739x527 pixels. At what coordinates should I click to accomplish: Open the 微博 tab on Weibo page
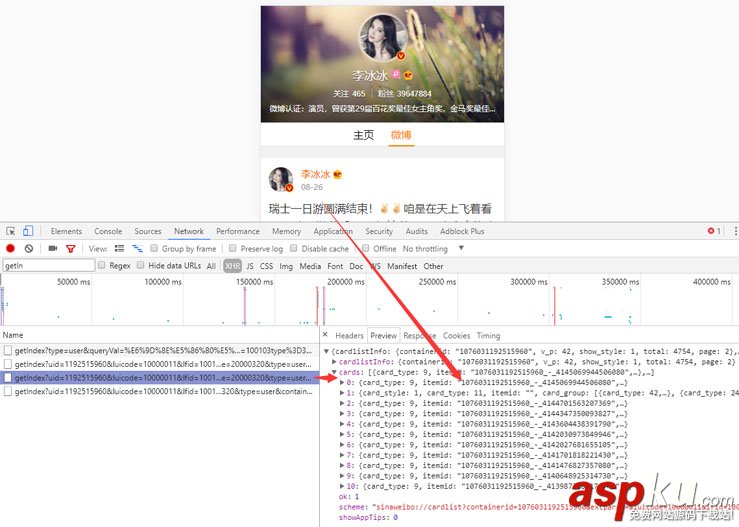point(401,135)
